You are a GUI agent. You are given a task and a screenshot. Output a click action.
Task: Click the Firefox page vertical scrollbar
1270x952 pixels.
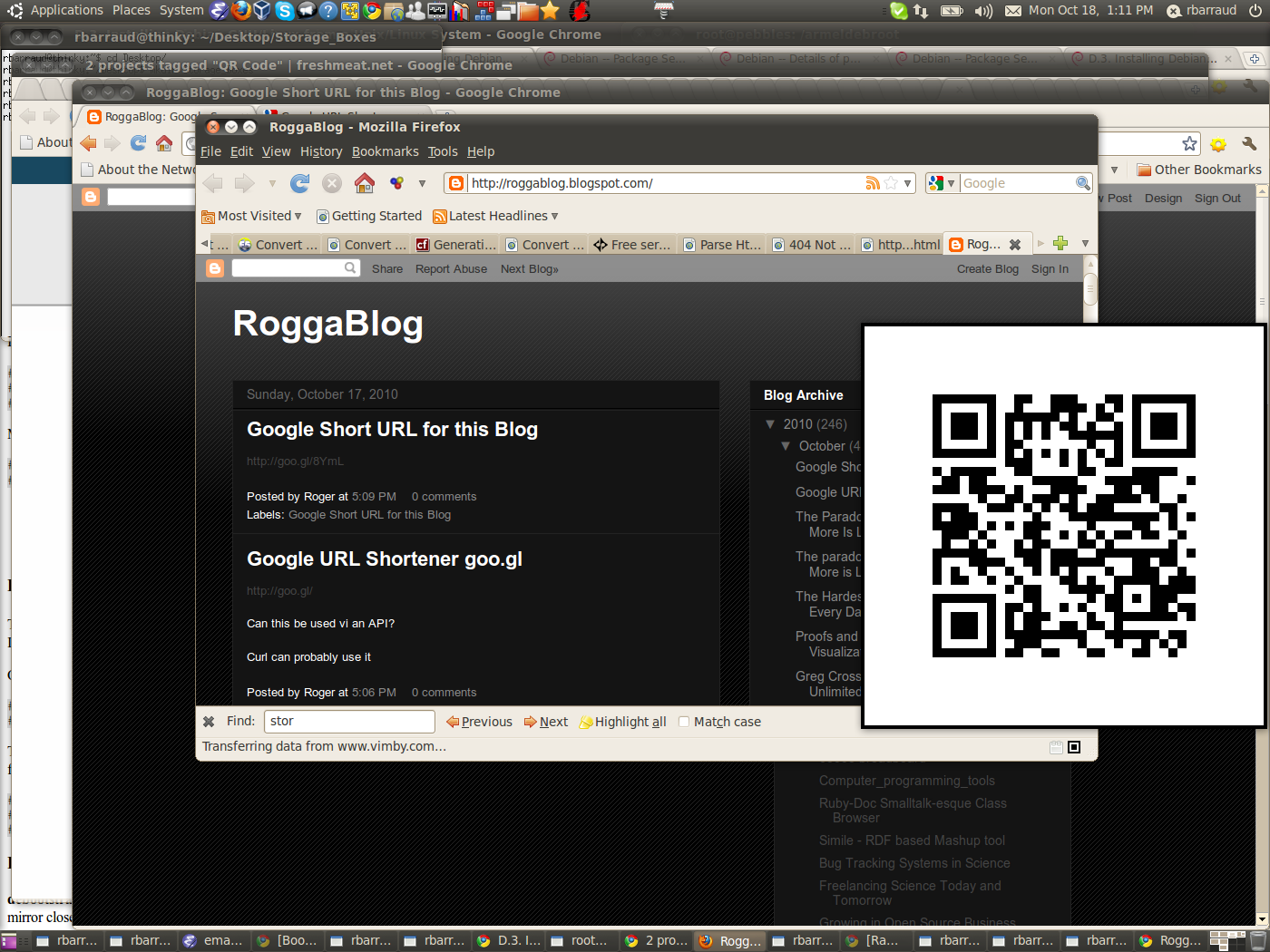click(1091, 481)
